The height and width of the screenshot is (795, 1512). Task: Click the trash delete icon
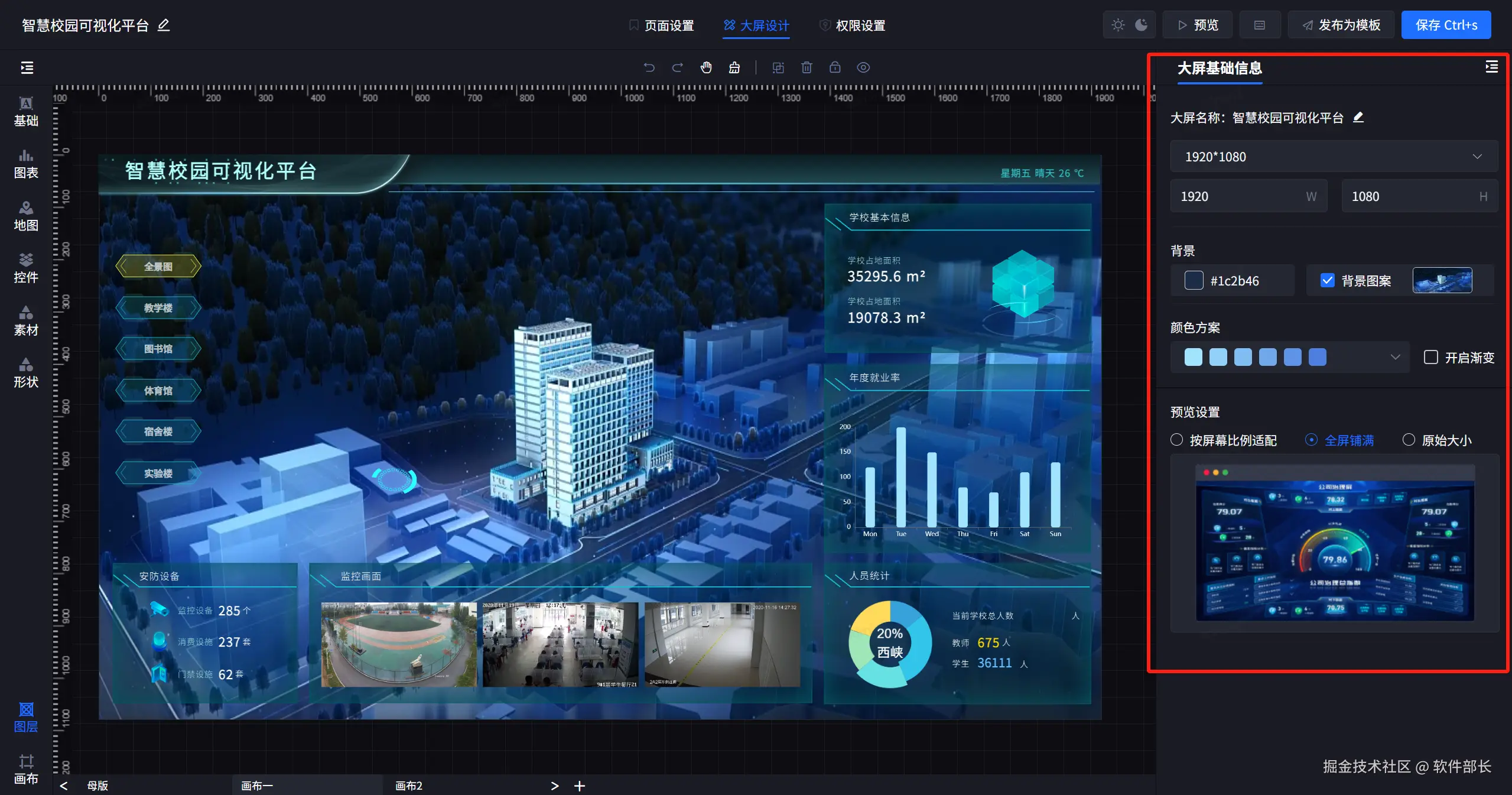tap(807, 67)
